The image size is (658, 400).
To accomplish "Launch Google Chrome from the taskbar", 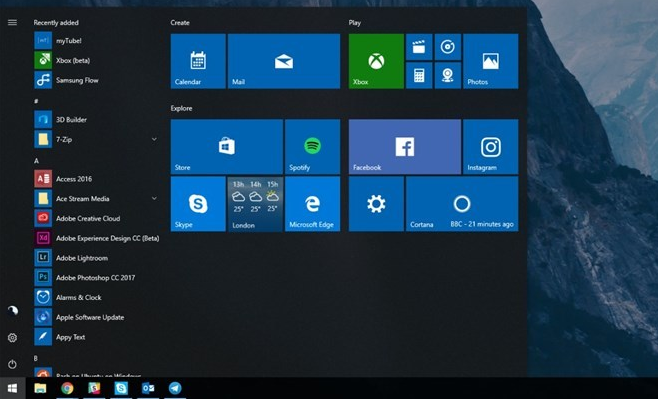I will click(67, 388).
